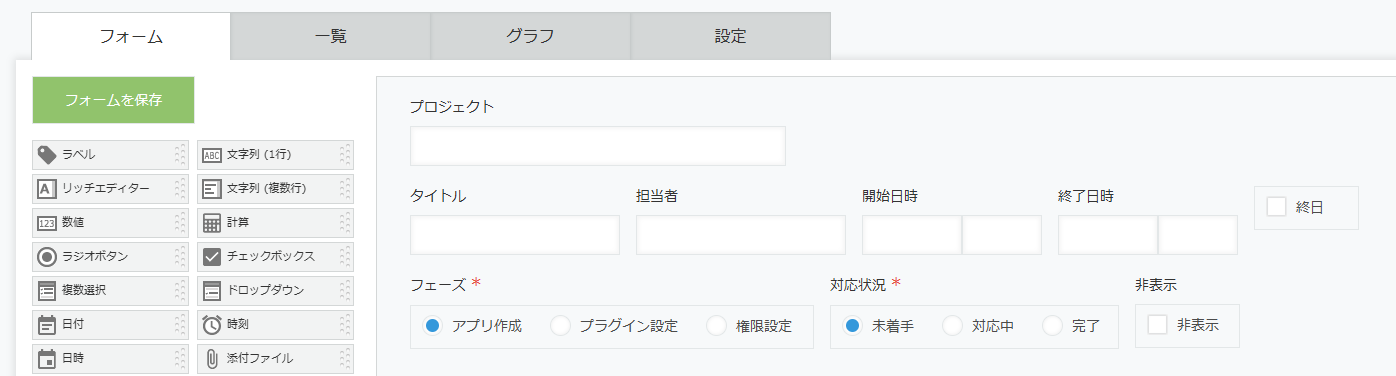Select the 日付 calendar icon
Image resolution: width=1396 pixels, height=376 pixels.
46,325
